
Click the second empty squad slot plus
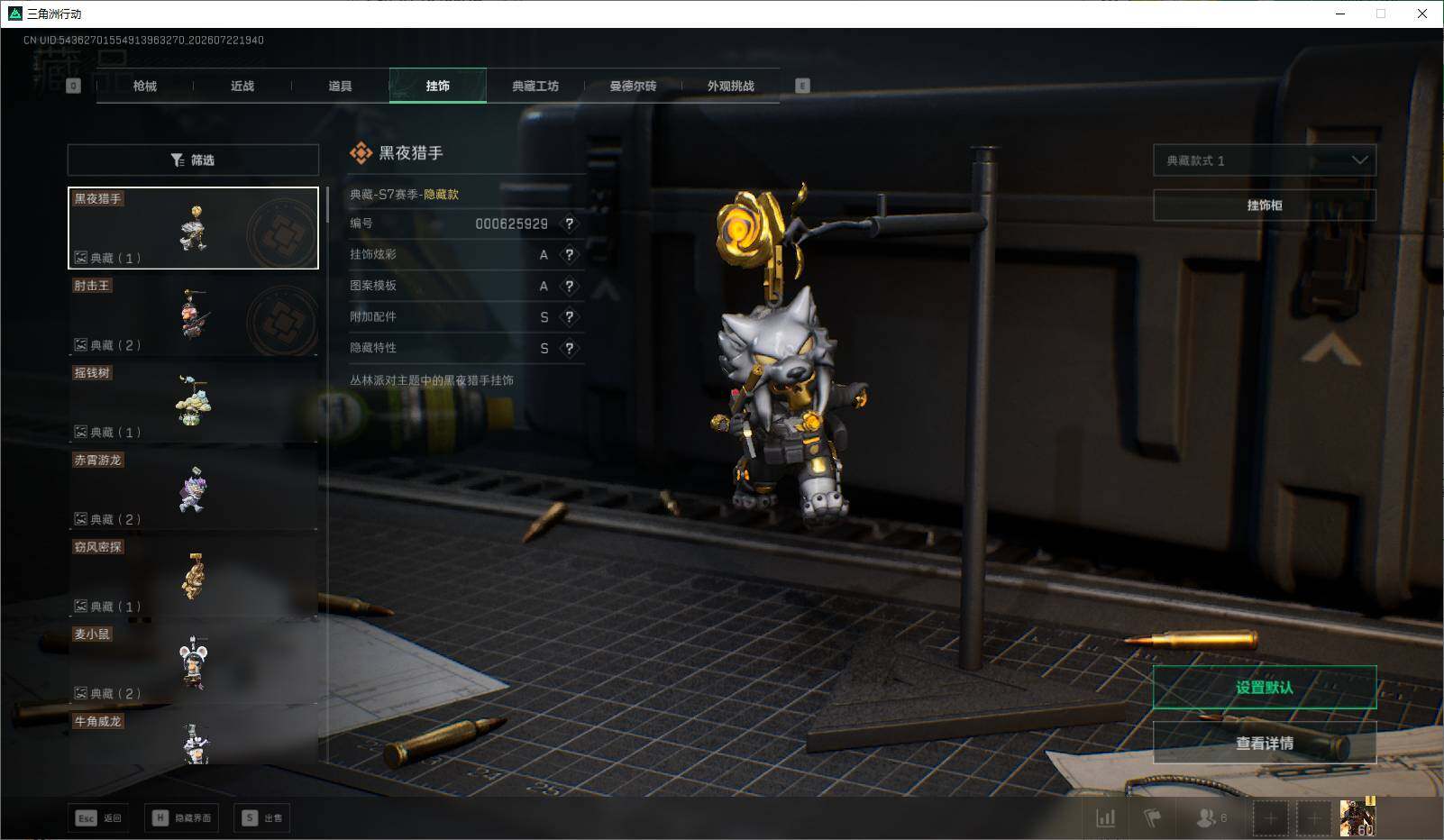pos(1313,818)
